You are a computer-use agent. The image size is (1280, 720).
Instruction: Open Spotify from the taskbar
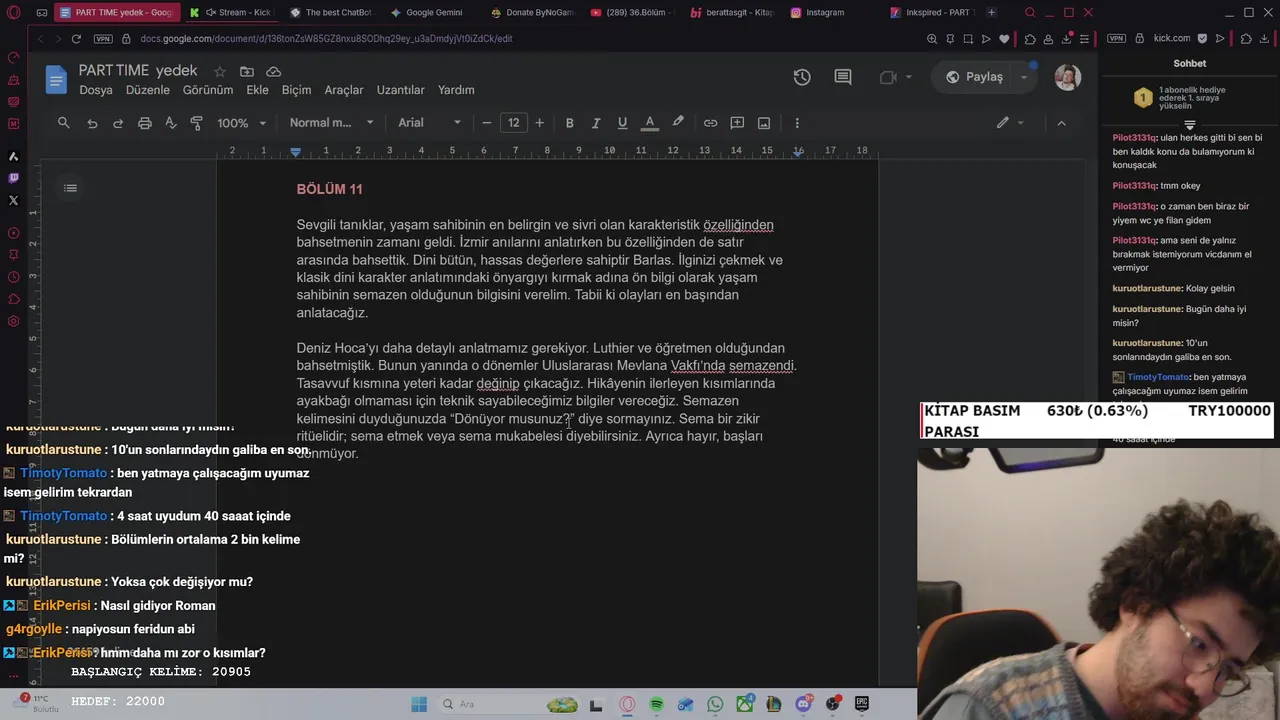coord(656,704)
